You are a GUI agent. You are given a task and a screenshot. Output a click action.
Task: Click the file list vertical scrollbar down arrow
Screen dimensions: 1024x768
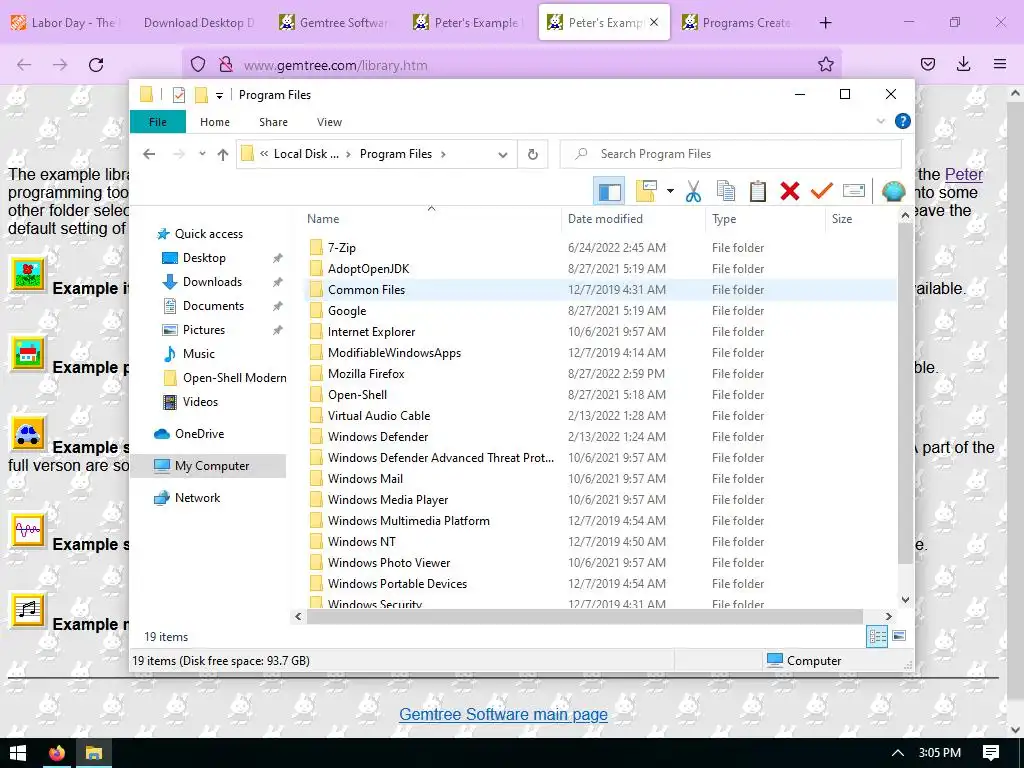905,600
